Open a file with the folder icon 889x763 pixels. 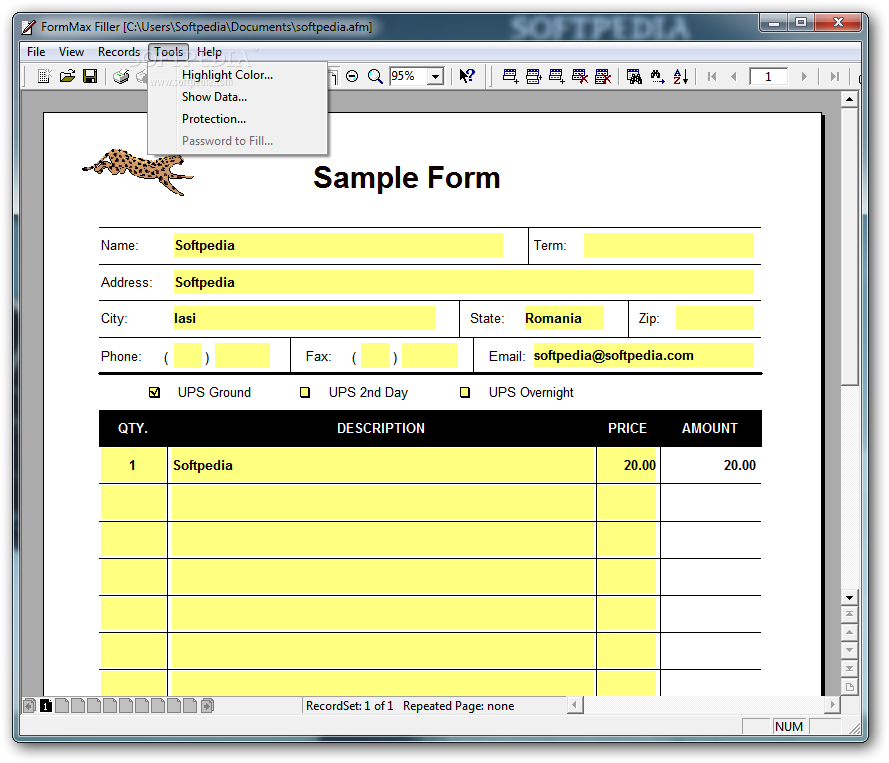point(67,76)
